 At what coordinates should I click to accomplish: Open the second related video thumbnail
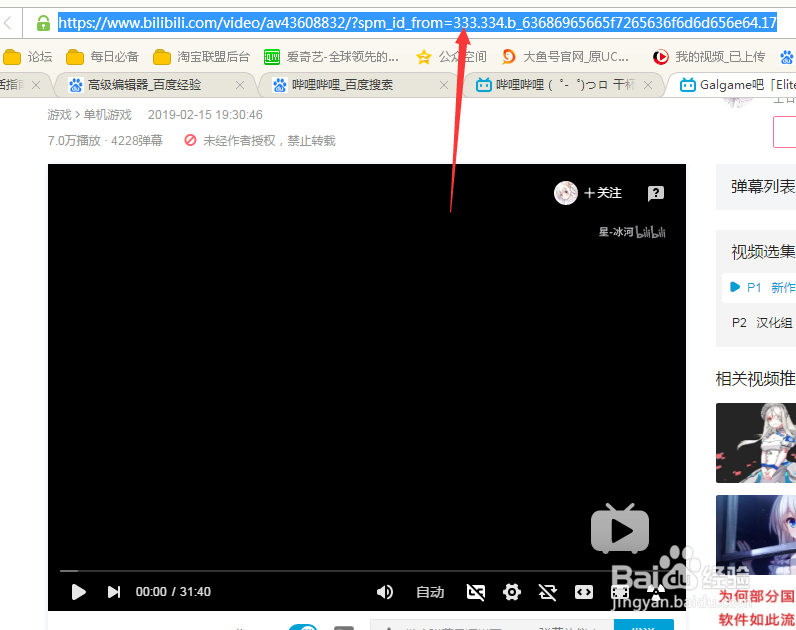pos(756,535)
